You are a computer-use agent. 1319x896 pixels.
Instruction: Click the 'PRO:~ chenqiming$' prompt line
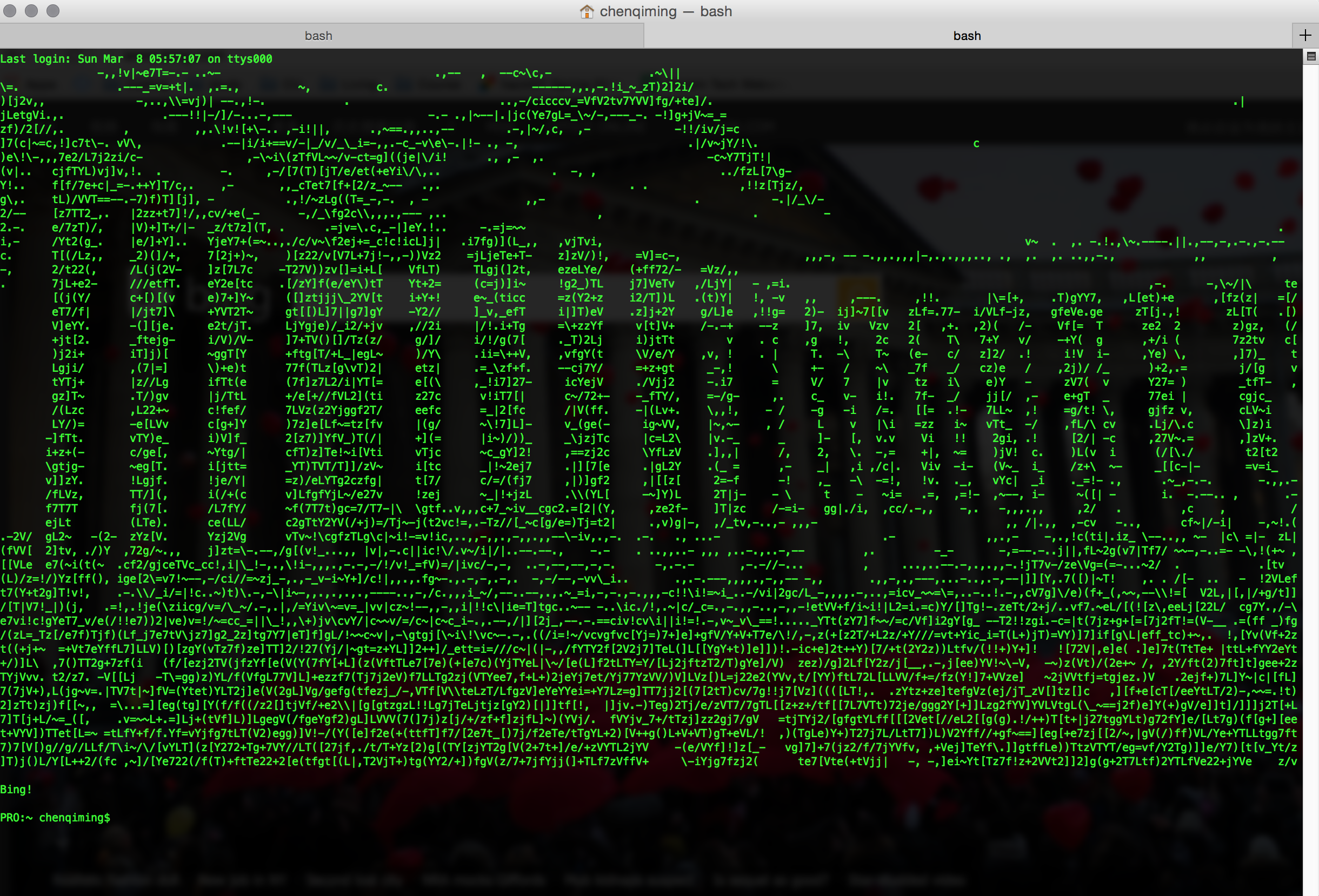55,818
